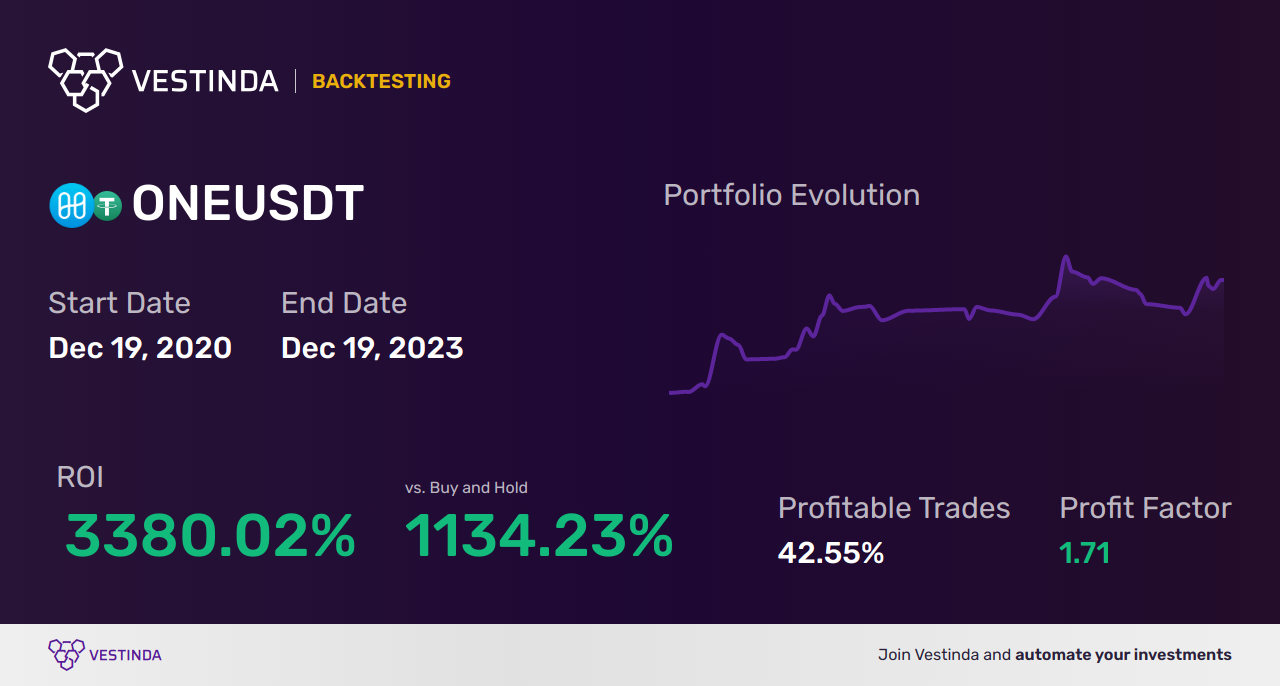
Task: Click the Profitable Trades label
Action: coord(894,508)
